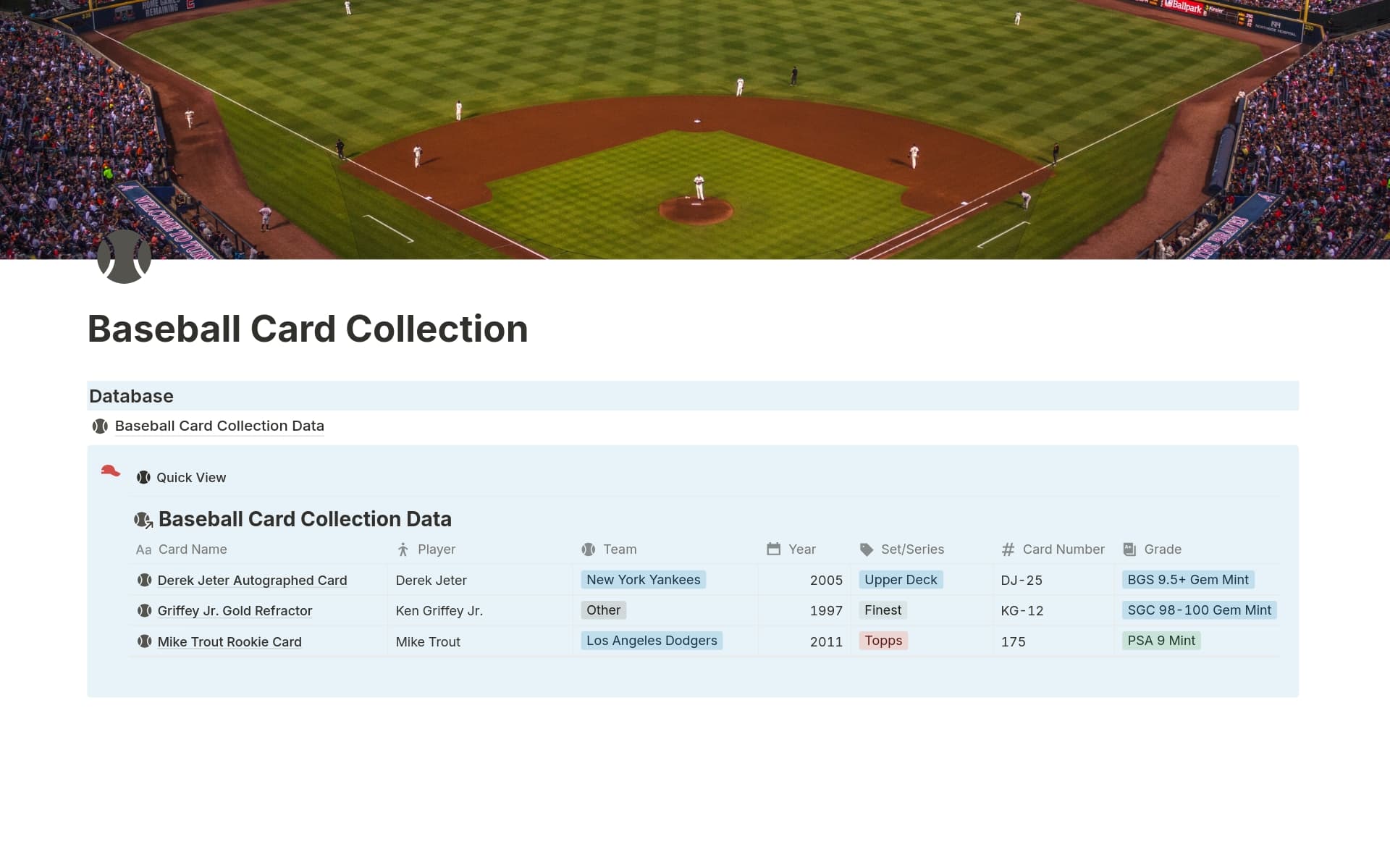Click the red Topps set tag
1390x868 pixels.
(x=883, y=641)
